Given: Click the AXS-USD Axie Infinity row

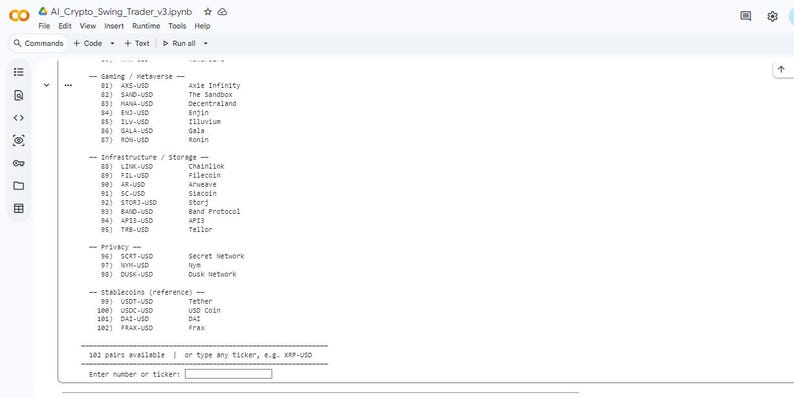Looking at the screenshot, I should 171,86.
